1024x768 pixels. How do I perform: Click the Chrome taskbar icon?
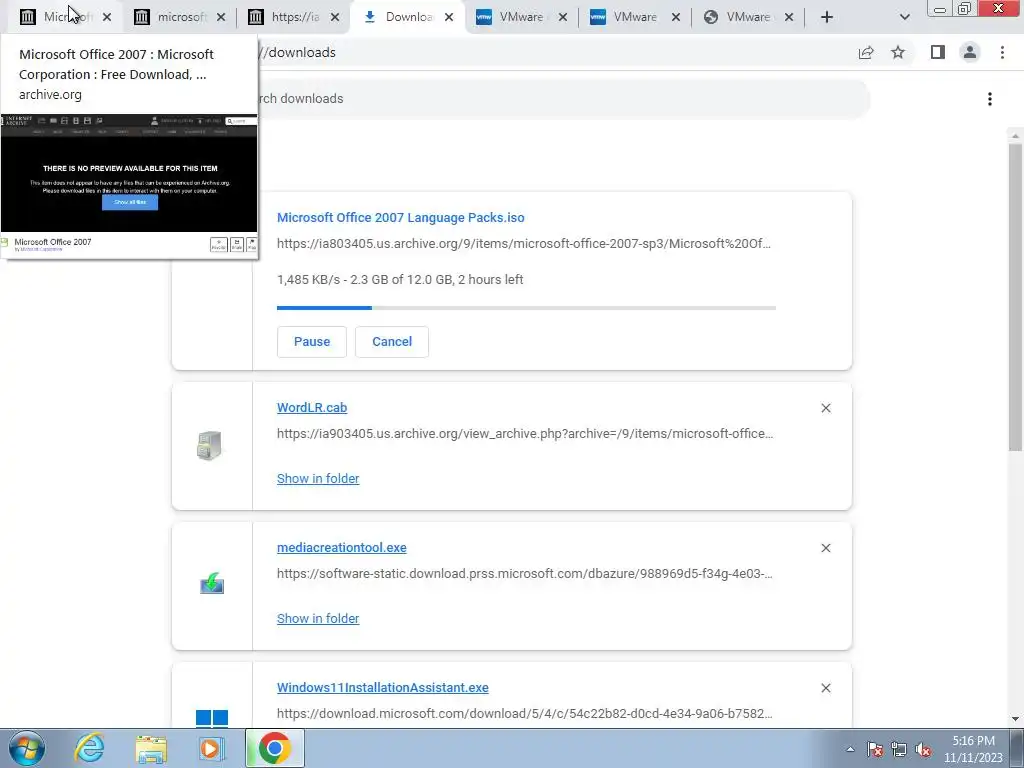[274, 748]
